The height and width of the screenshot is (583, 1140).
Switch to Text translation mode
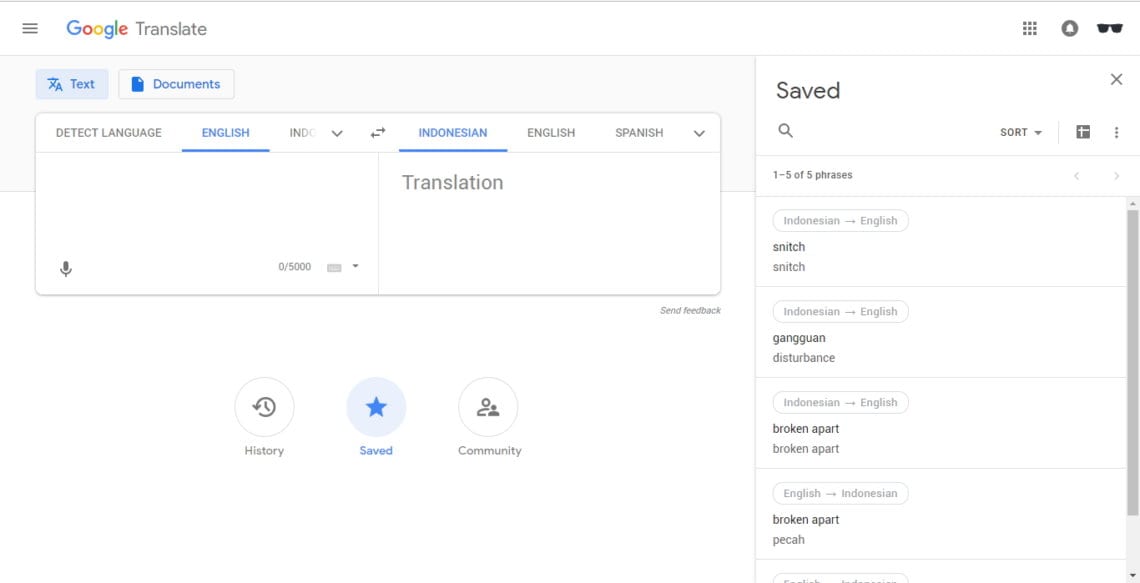pyautogui.click(x=71, y=84)
